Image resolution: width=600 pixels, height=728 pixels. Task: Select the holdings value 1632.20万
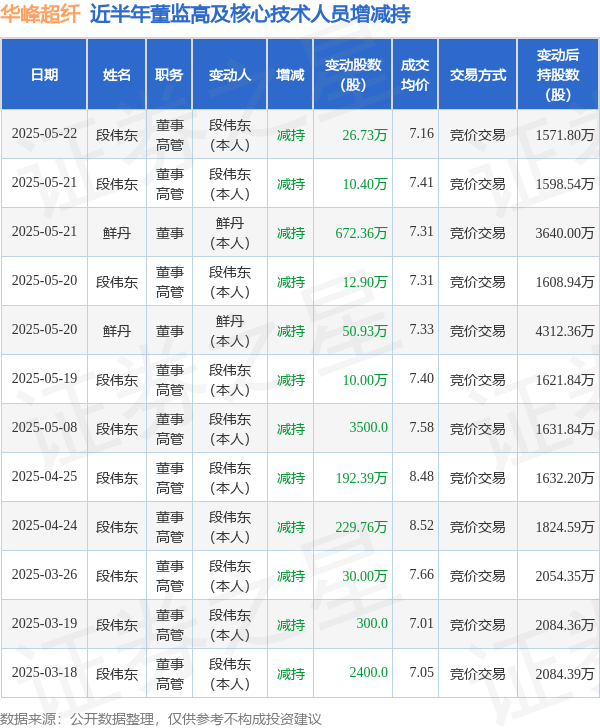[565, 478]
